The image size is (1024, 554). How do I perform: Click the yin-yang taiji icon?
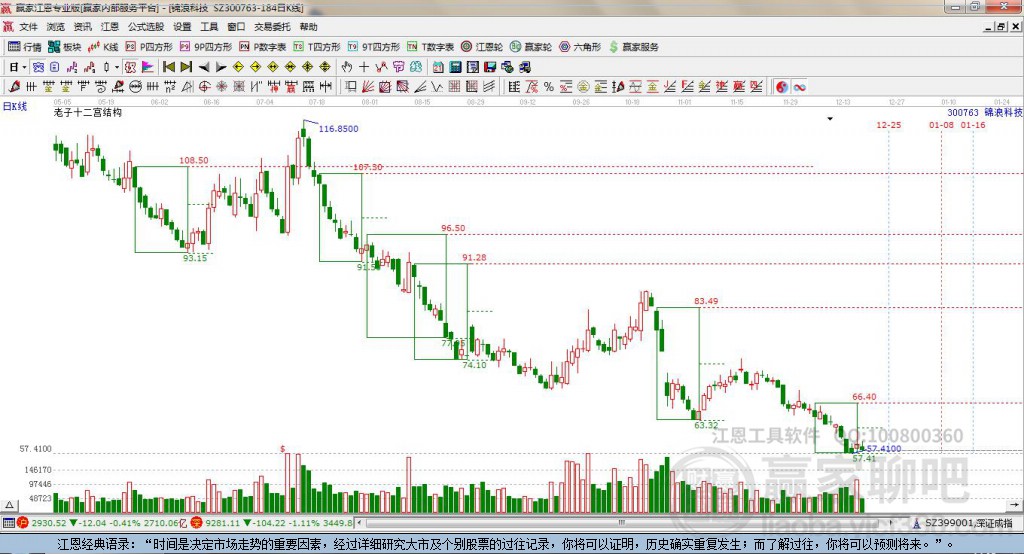point(782,87)
